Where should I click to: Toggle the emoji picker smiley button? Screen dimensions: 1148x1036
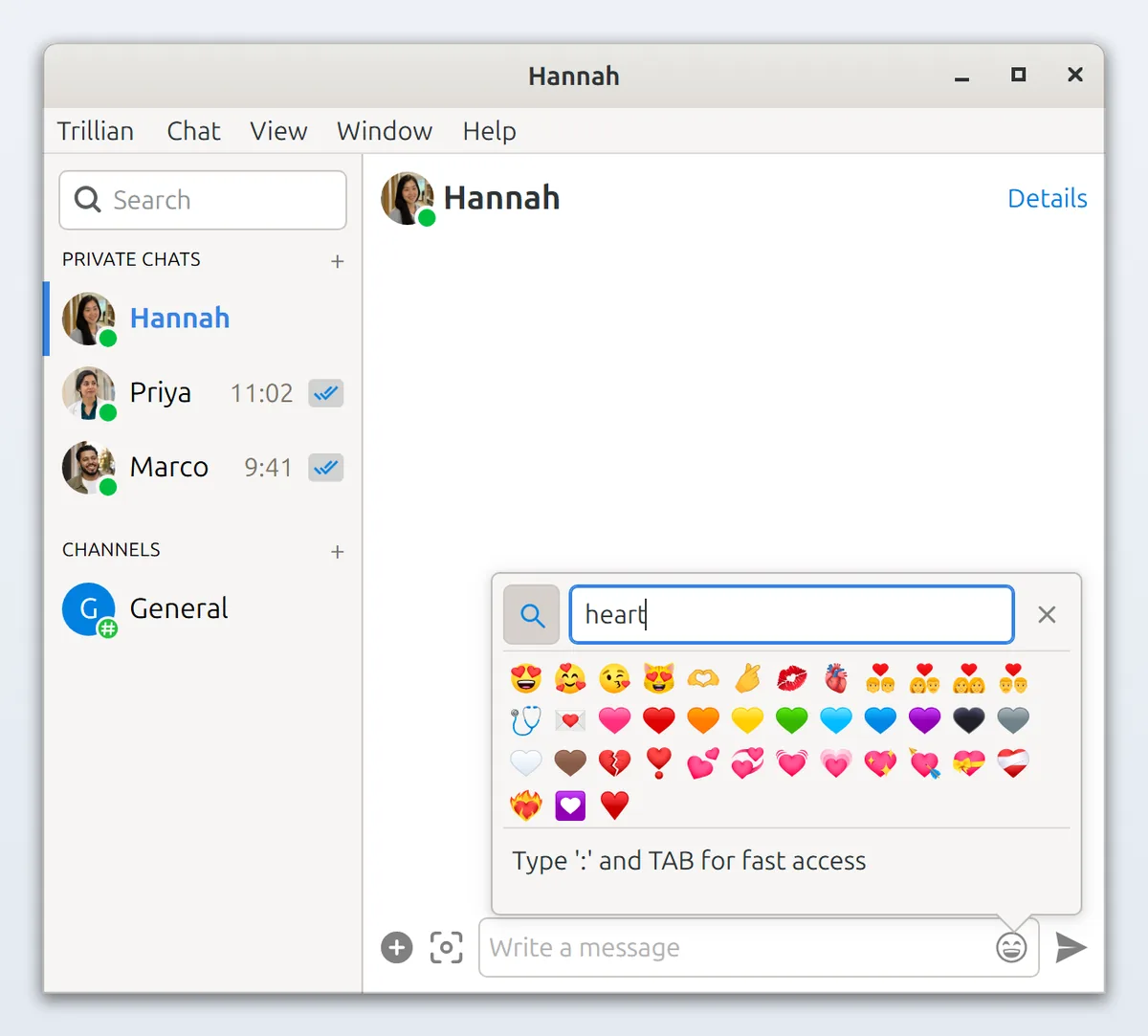[x=1011, y=948]
